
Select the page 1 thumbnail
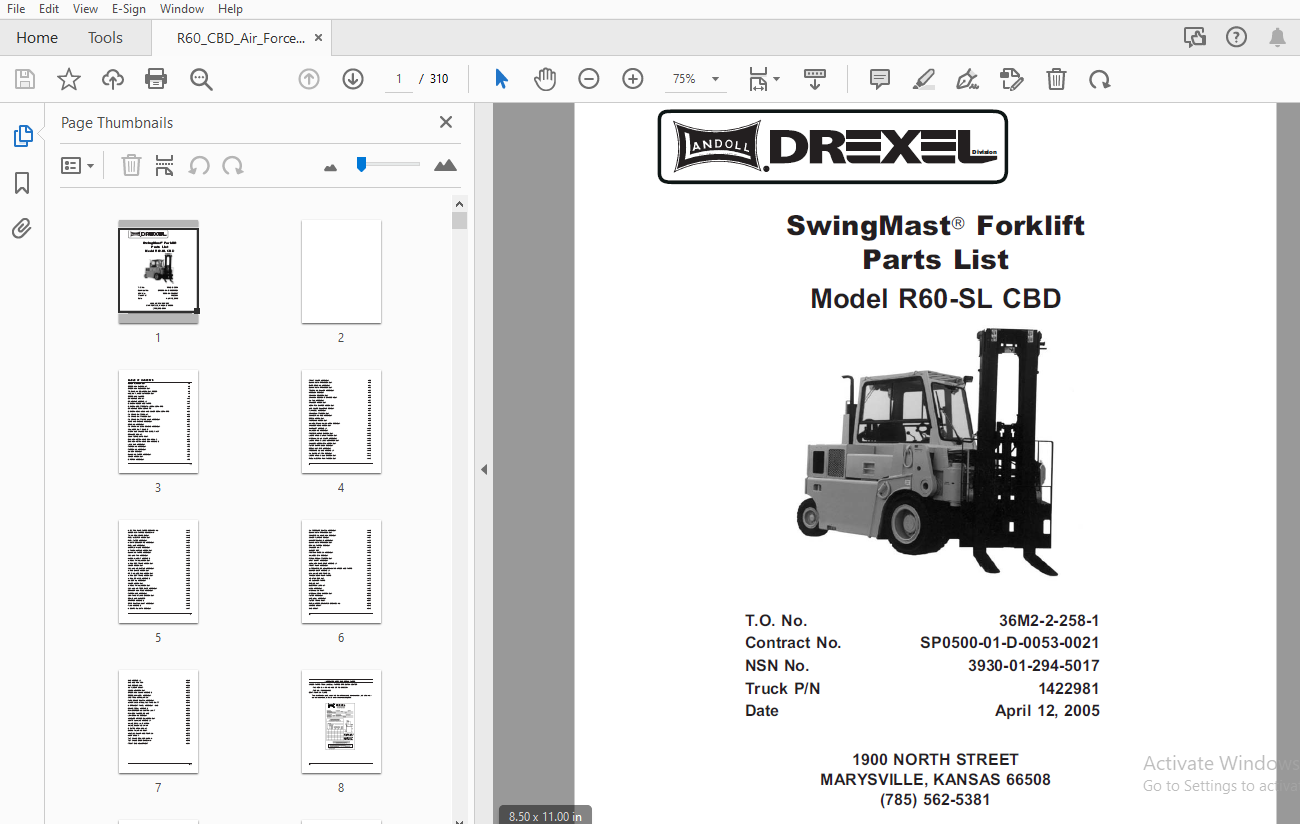[x=158, y=271]
